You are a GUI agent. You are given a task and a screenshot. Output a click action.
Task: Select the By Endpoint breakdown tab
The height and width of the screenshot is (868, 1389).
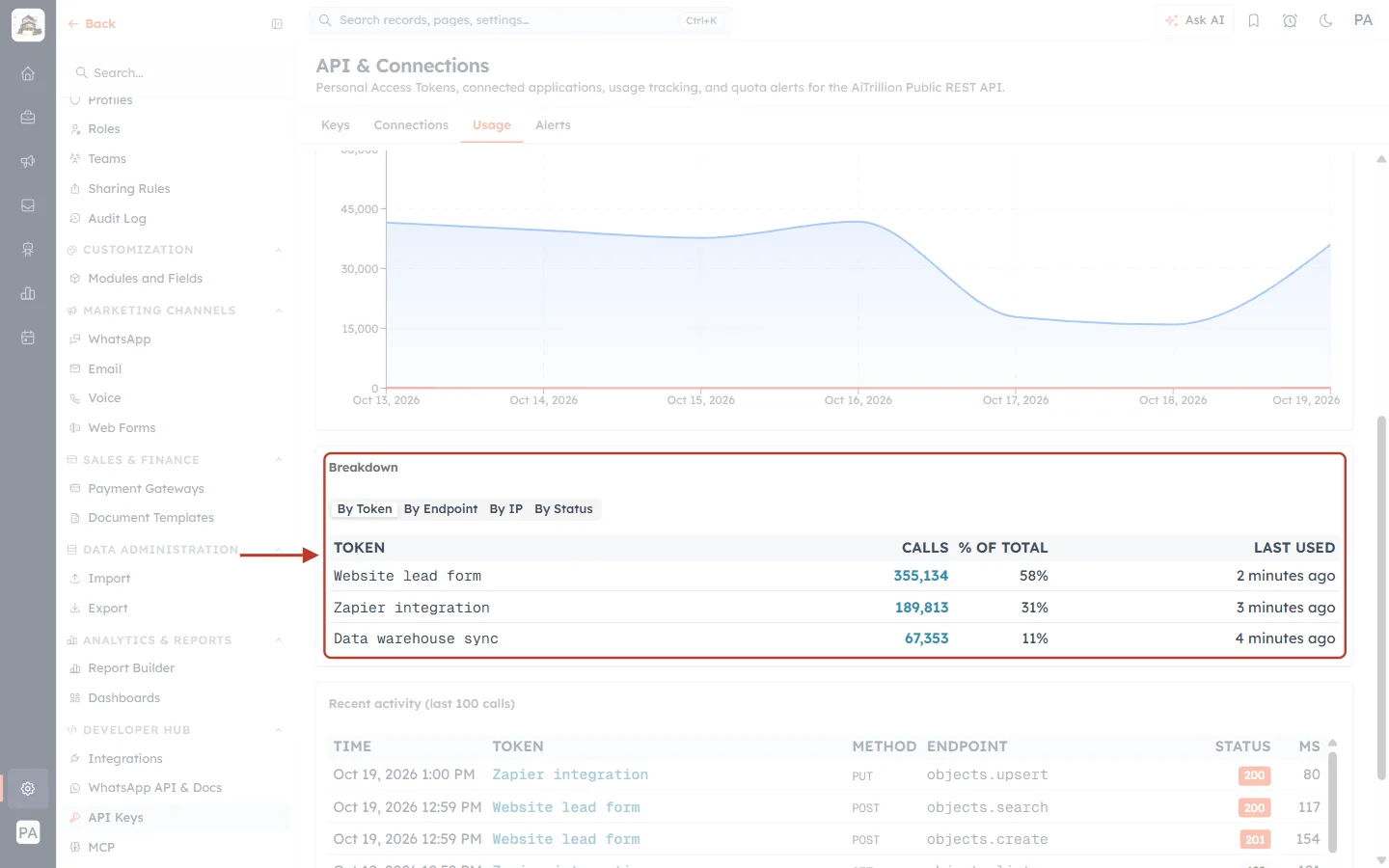pos(441,509)
